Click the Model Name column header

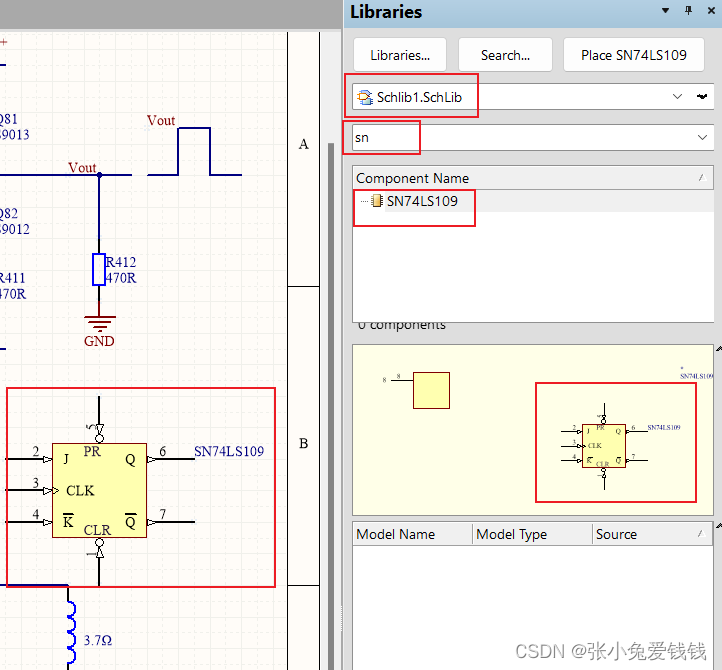click(413, 534)
